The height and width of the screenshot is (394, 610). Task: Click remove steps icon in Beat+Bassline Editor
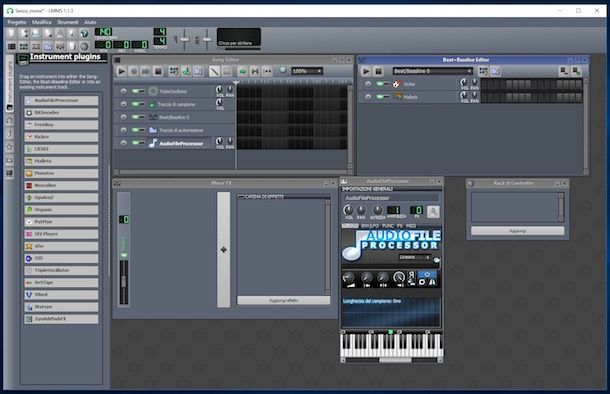(564, 71)
